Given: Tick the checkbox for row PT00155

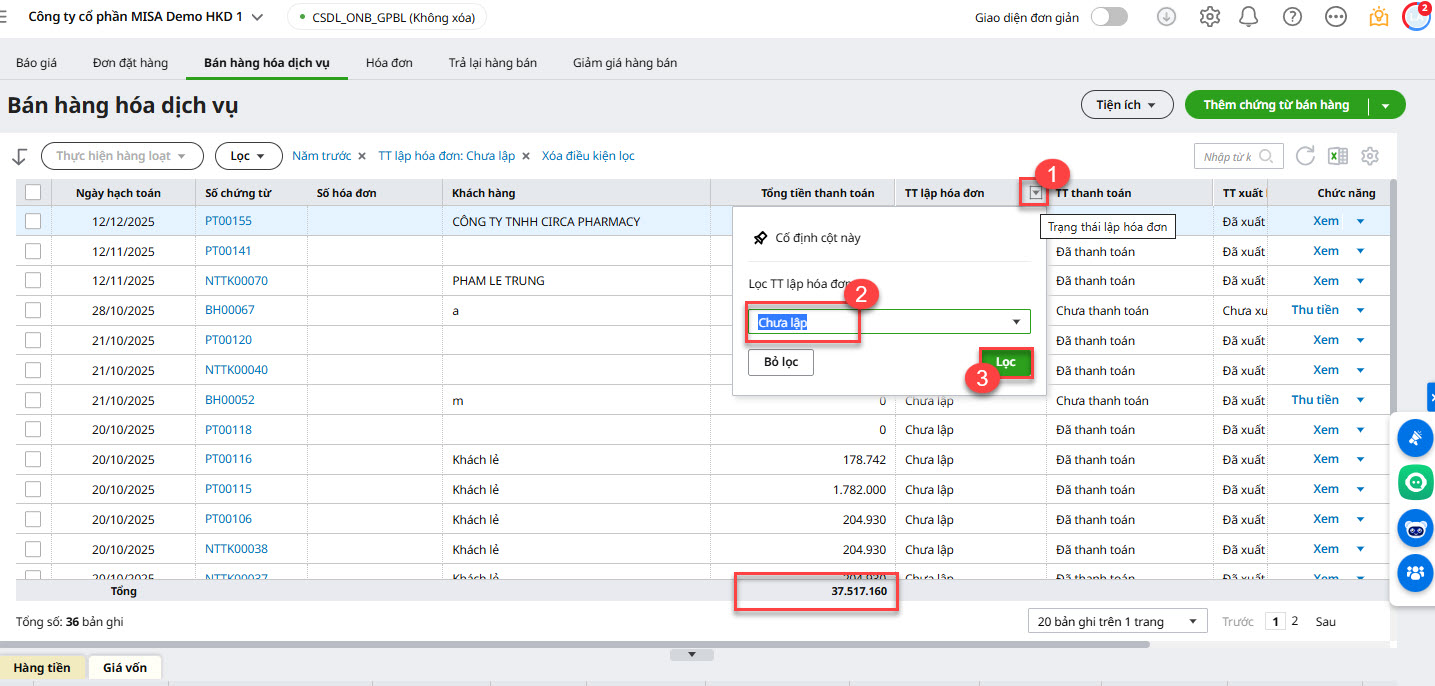Looking at the screenshot, I should point(33,221).
